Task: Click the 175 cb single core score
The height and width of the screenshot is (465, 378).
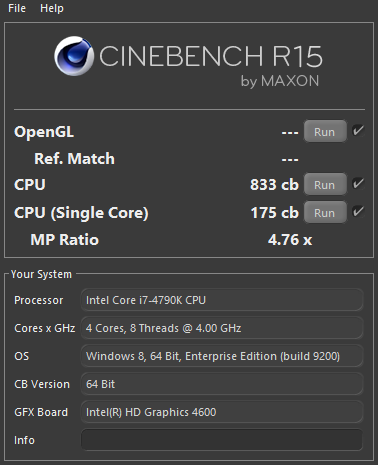Action: coord(274,212)
